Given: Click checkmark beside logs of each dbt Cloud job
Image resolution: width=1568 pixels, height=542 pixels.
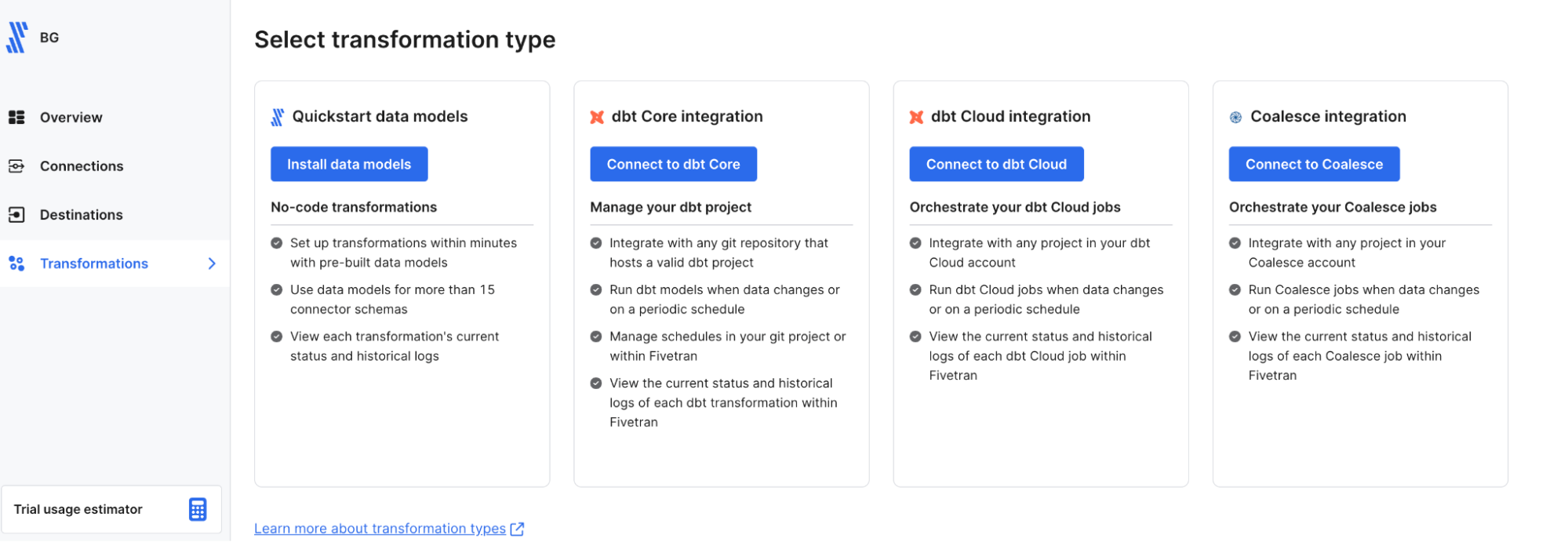Looking at the screenshot, I should (x=915, y=336).
